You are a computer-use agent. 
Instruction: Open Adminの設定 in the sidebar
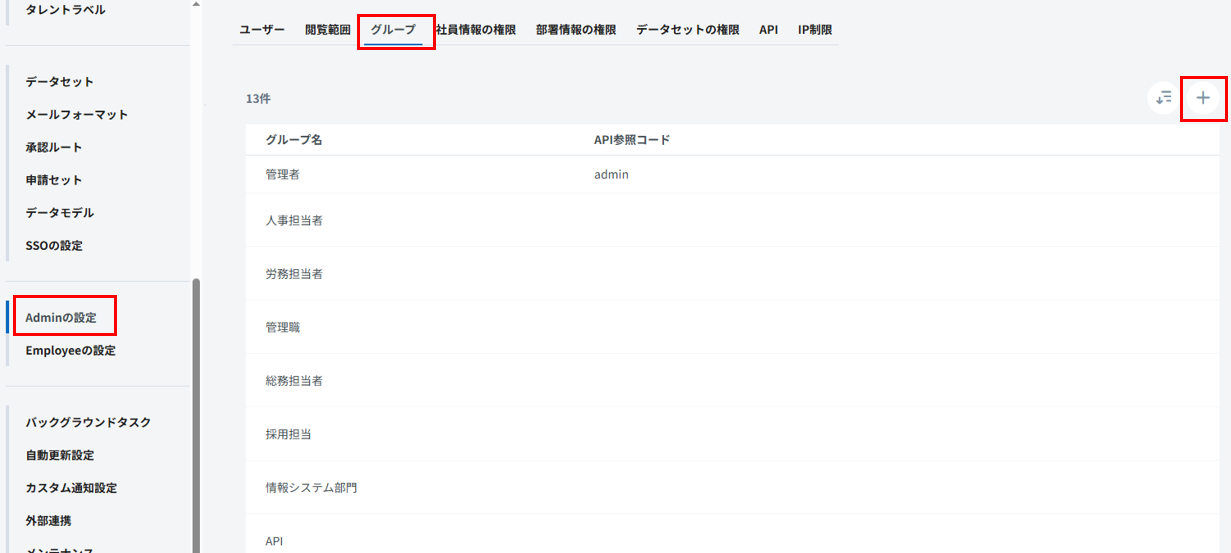[x=61, y=318]
